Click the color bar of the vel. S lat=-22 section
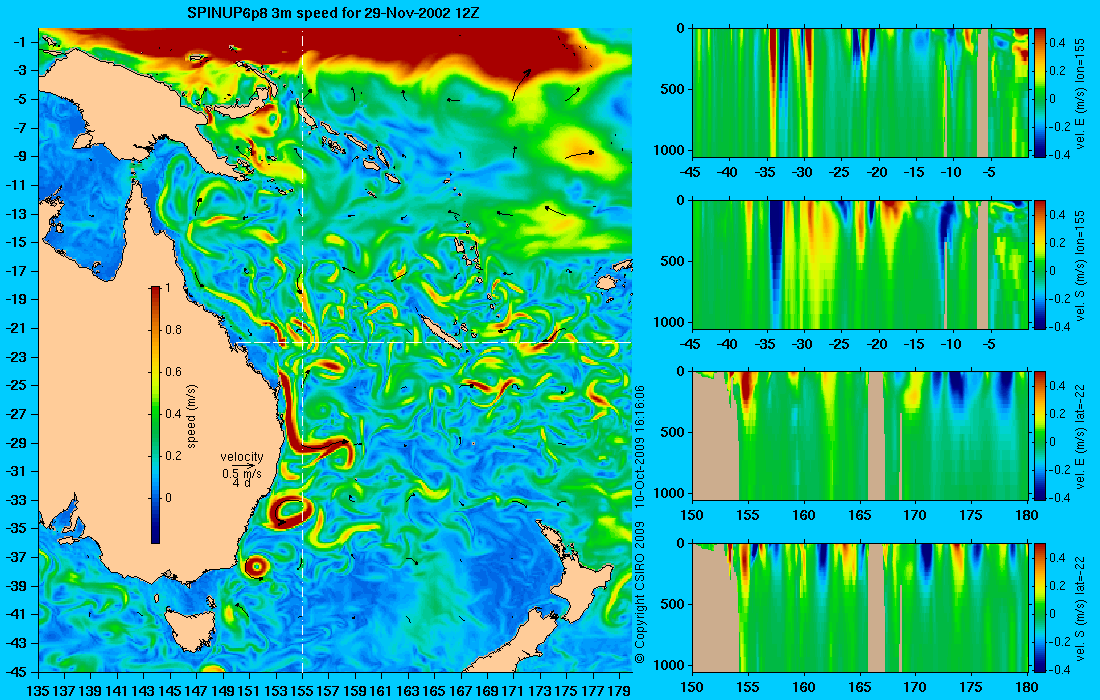The image size is (1100, 700). point(1040,607)
